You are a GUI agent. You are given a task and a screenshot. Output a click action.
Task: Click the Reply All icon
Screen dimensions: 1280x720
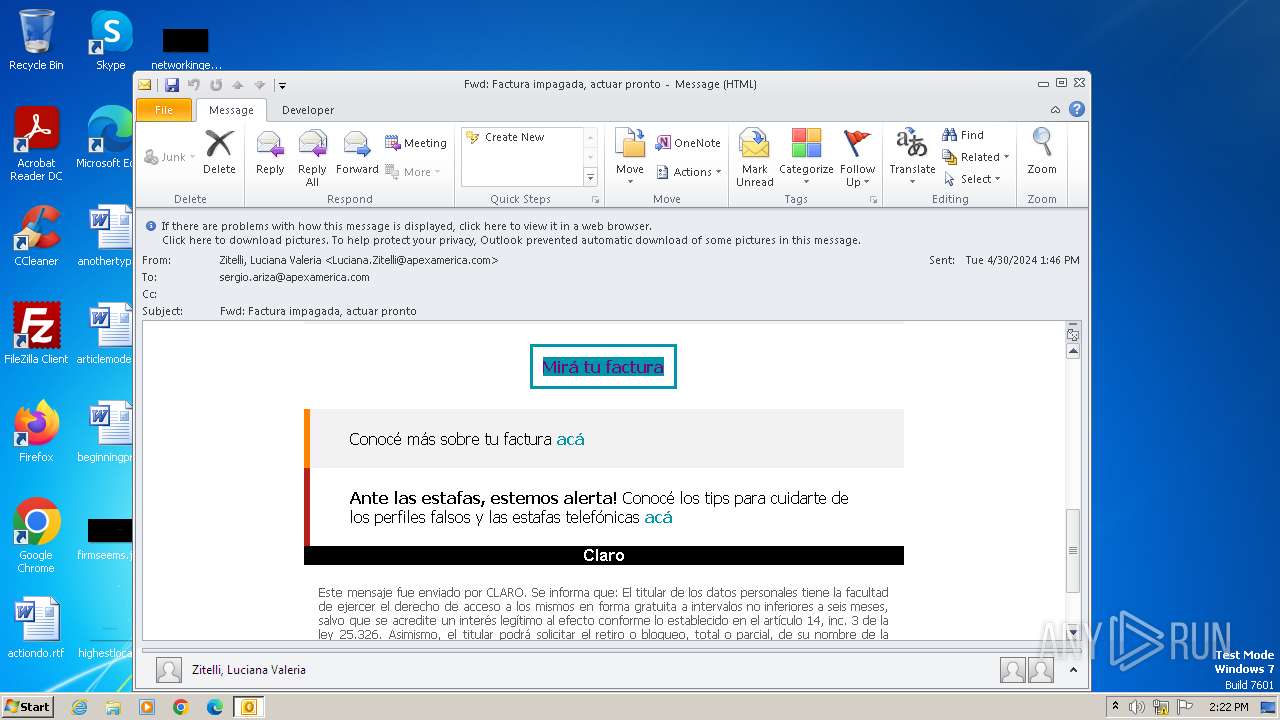(312, 157)
